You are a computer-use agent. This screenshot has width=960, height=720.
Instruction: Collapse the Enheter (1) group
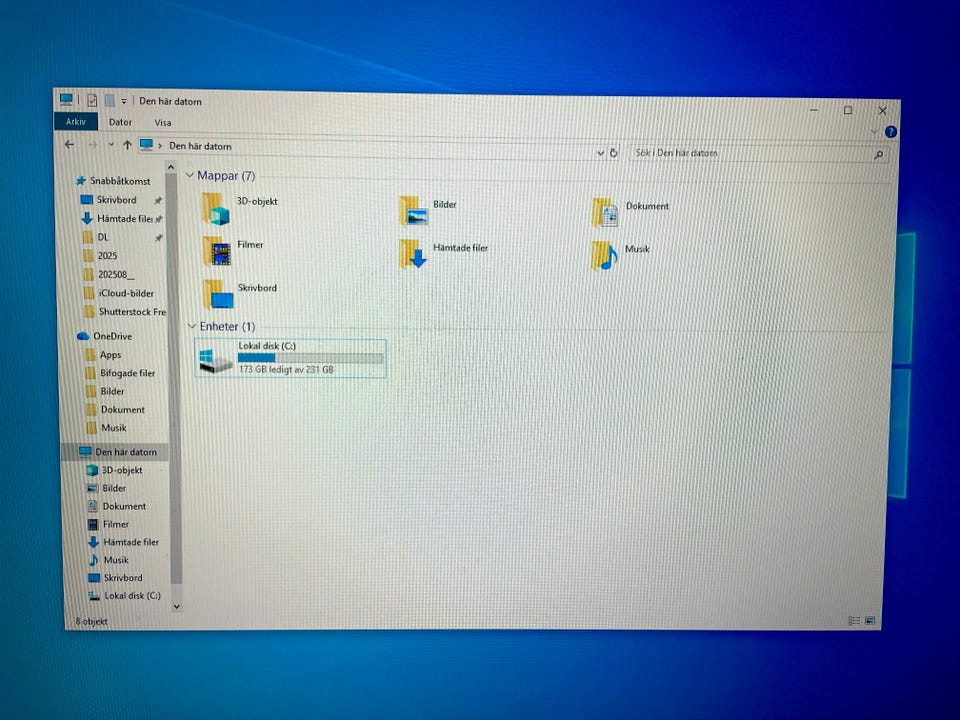pos(191,327)
